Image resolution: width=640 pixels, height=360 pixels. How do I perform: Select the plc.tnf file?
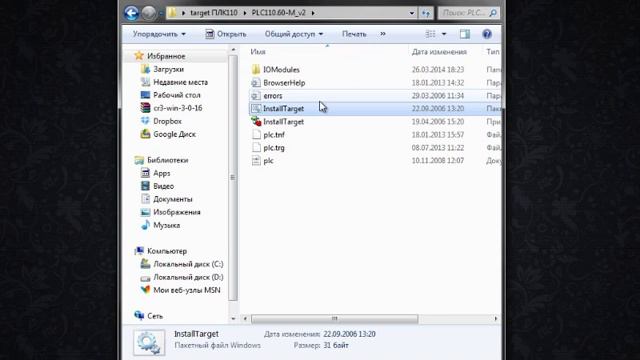[274, 135]
